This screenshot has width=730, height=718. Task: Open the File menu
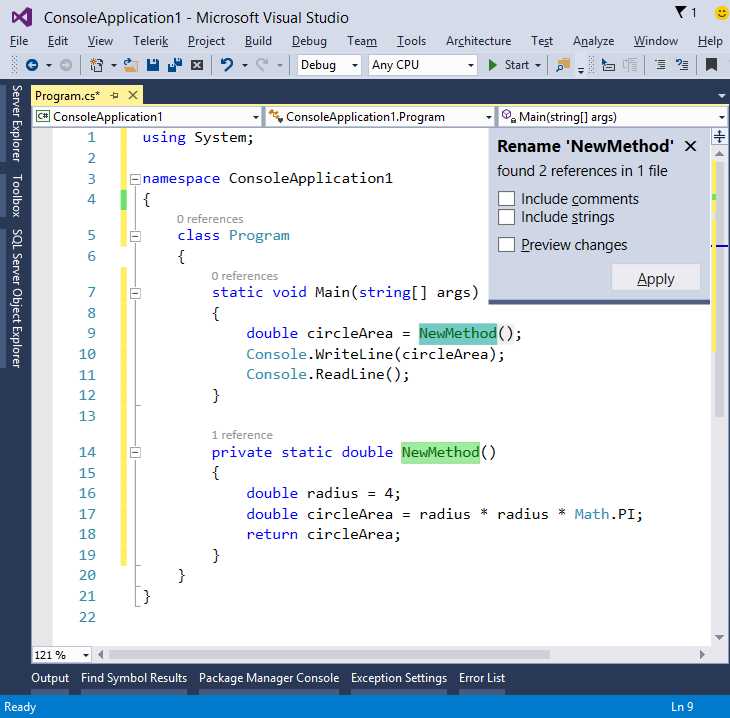pyautogui.click(x=19, y=41)
